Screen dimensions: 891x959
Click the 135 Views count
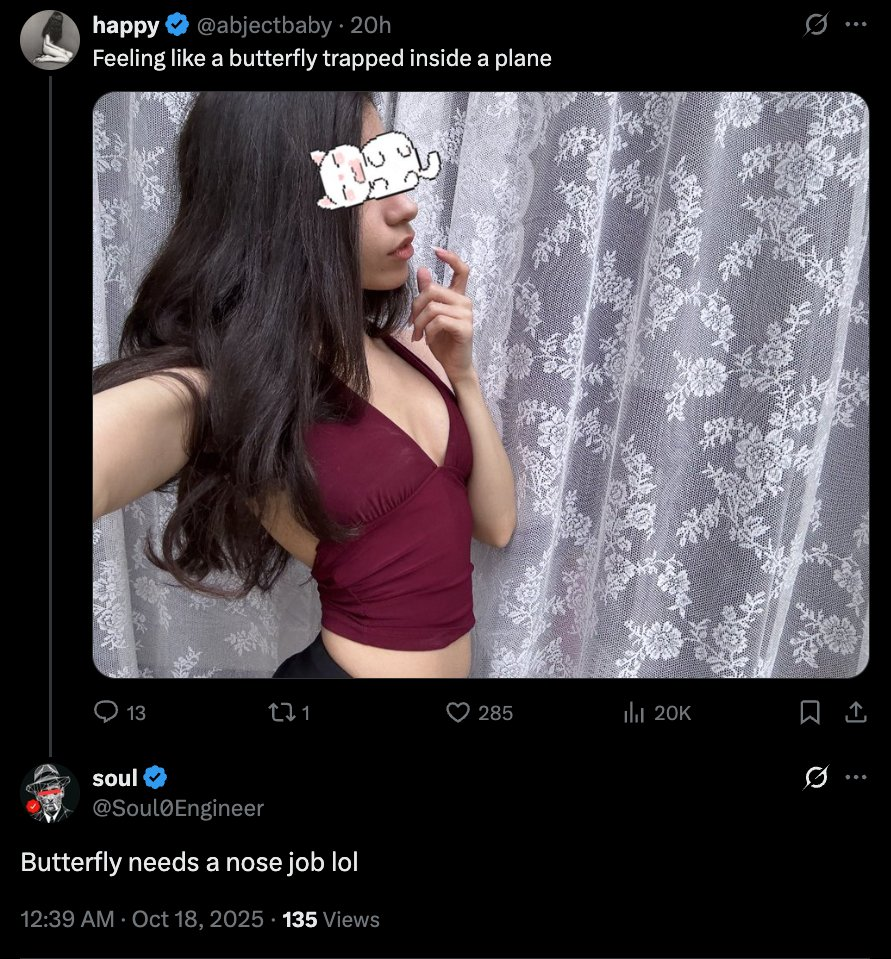(331, 919)
